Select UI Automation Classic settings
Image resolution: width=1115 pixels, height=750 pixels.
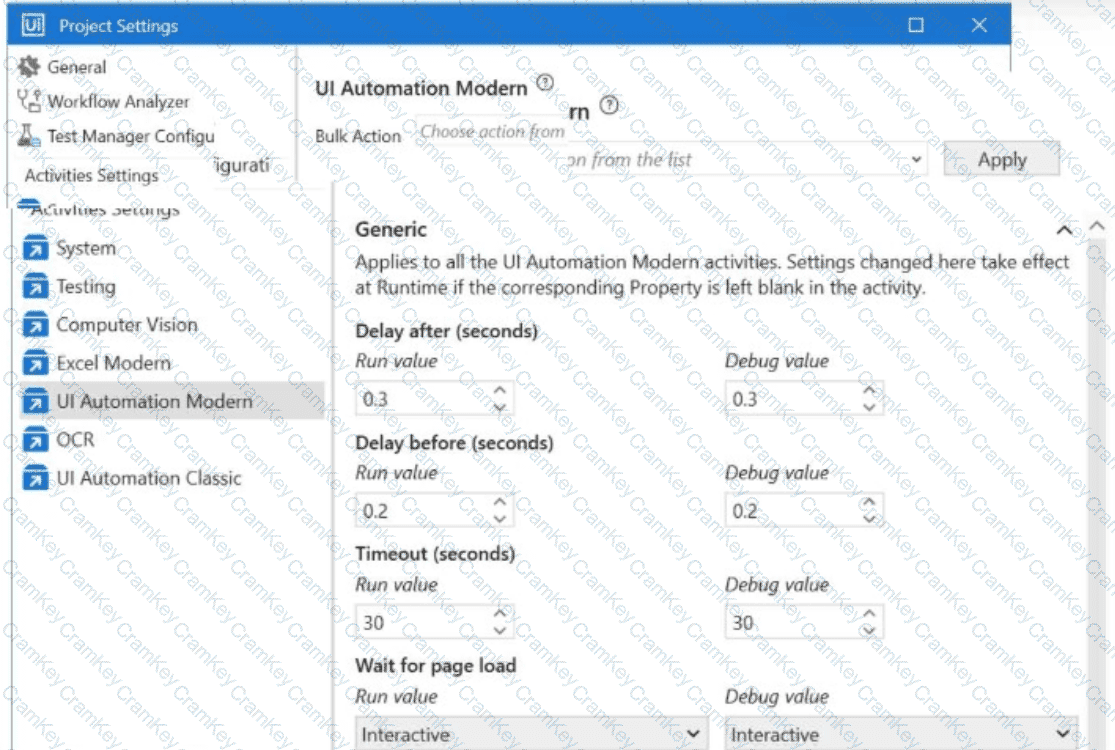point(149,478)
